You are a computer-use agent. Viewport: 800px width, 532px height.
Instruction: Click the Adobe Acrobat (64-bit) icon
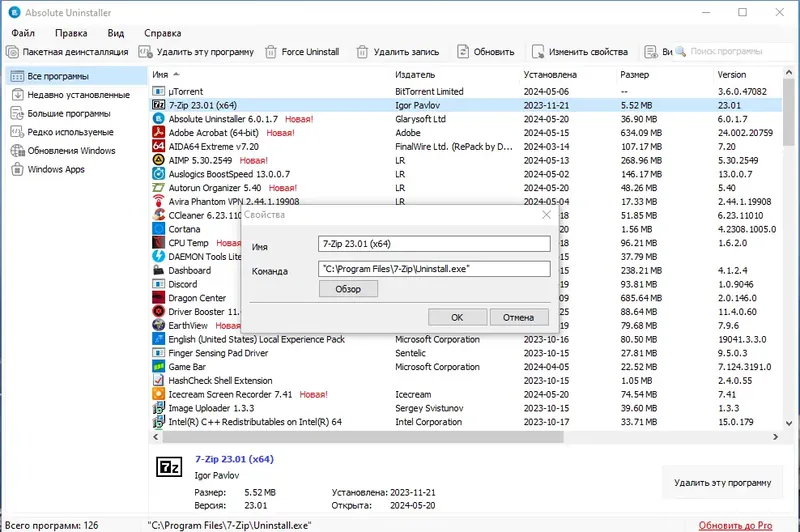click(x=159, y=133)
